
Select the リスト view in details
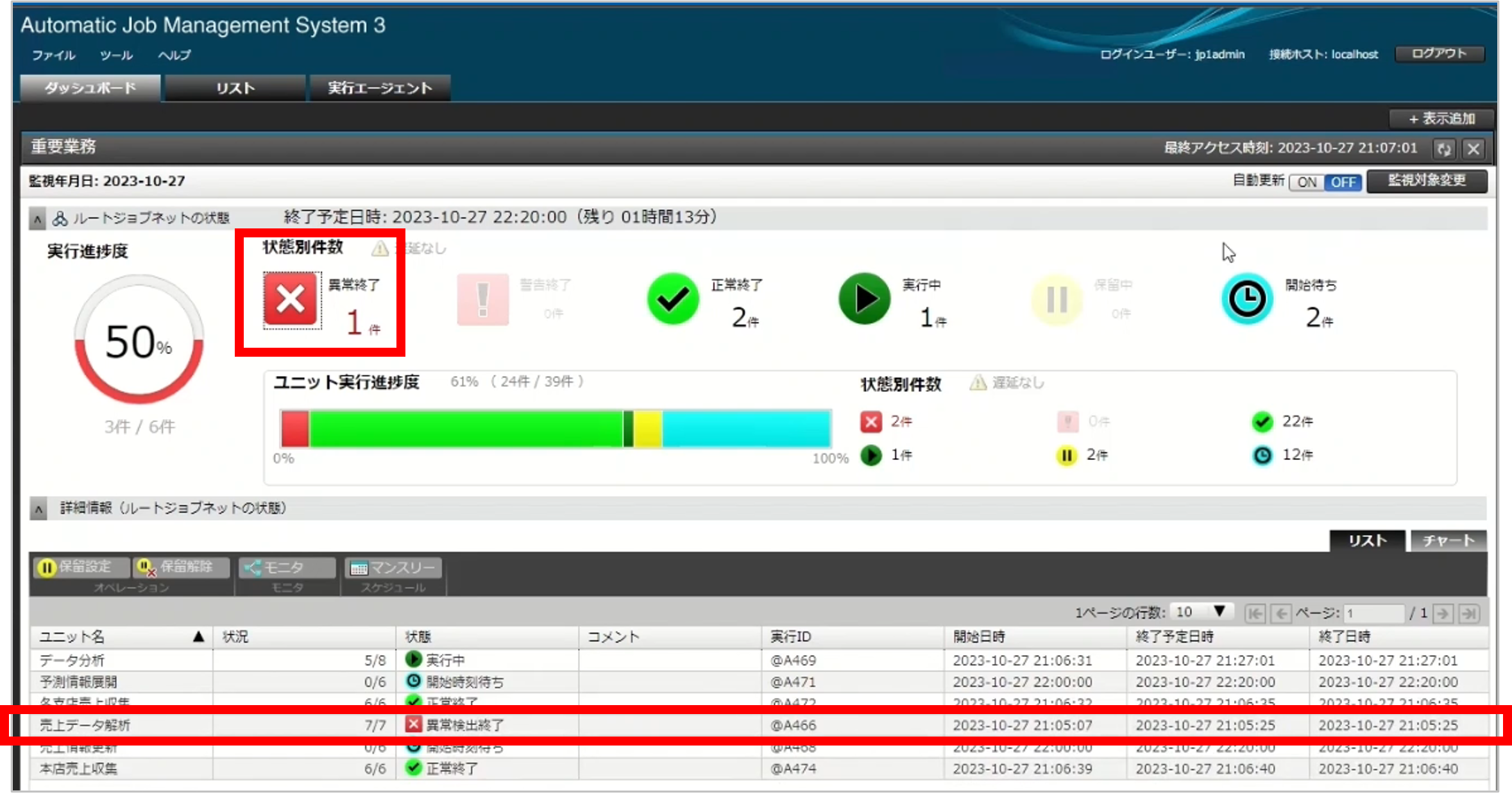click(1368, 541)
